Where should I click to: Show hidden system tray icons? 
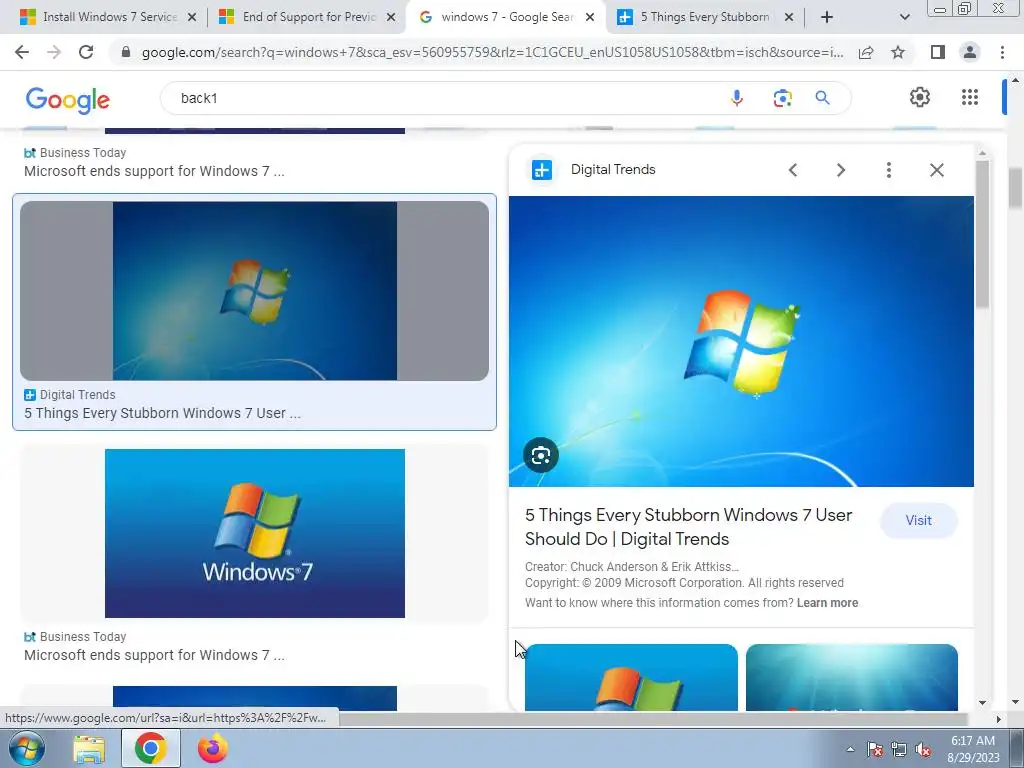coord(850,749)
